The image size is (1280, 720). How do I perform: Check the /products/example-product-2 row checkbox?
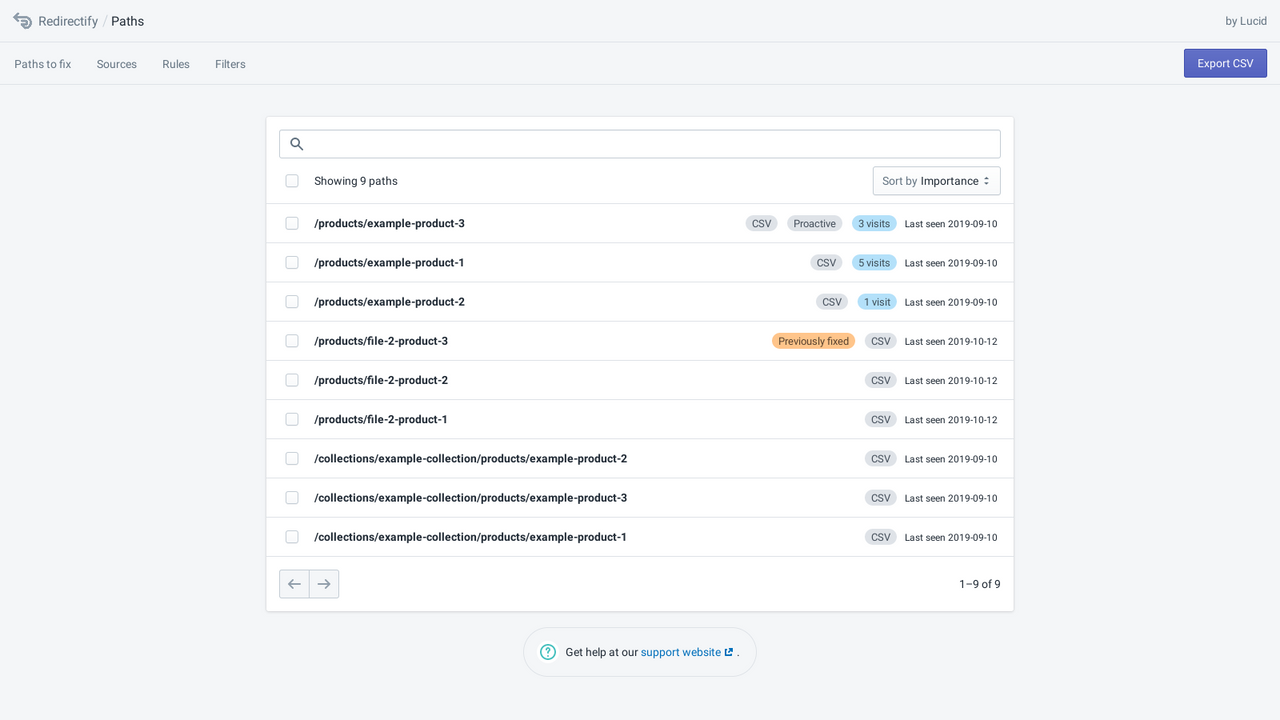(292, 301)
